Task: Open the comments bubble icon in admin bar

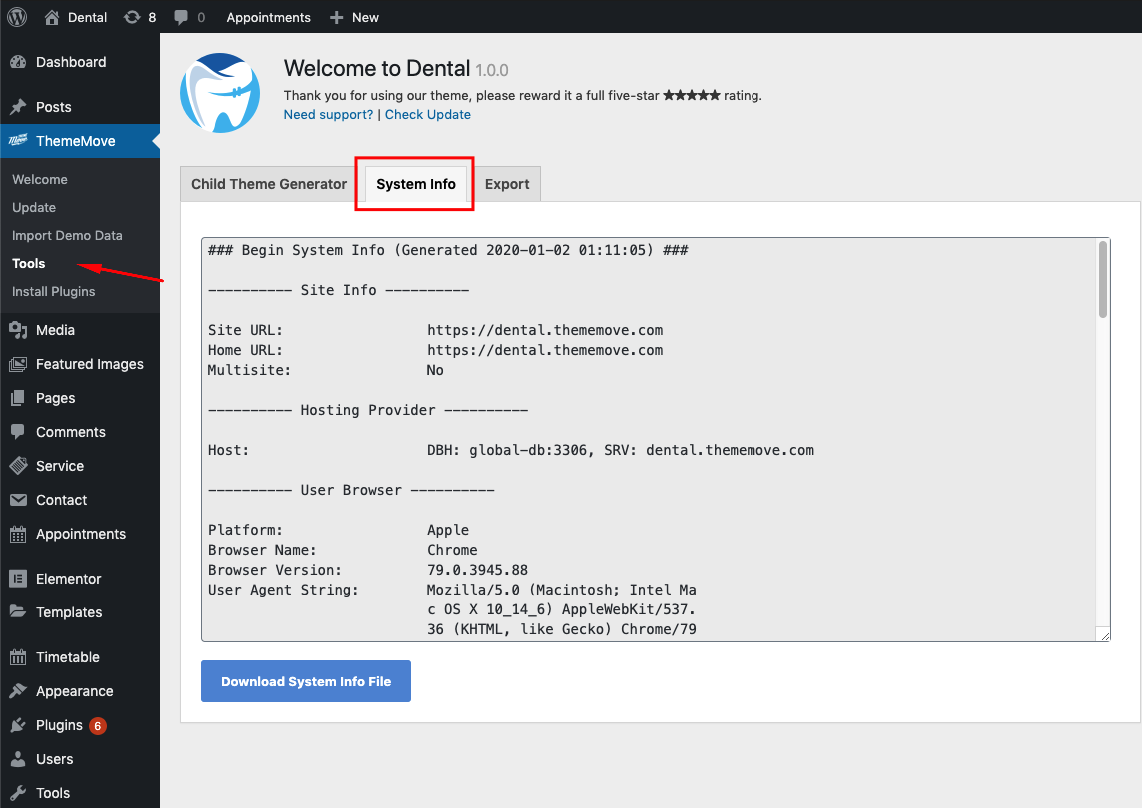Action: point(181,17)
